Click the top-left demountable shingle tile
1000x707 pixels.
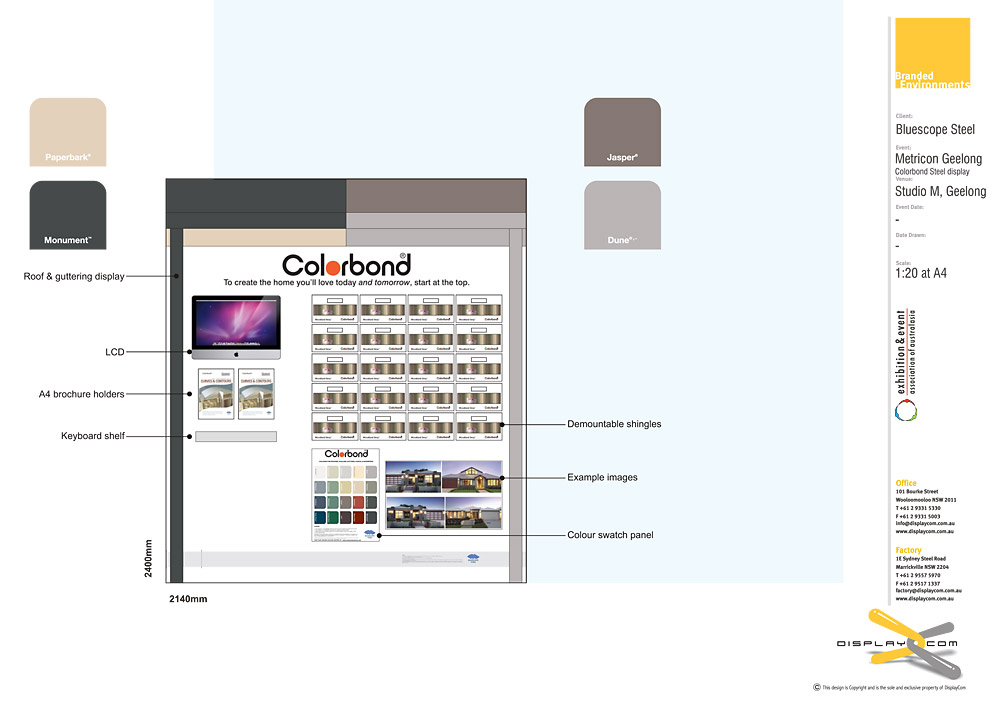[x=335, y=309]
